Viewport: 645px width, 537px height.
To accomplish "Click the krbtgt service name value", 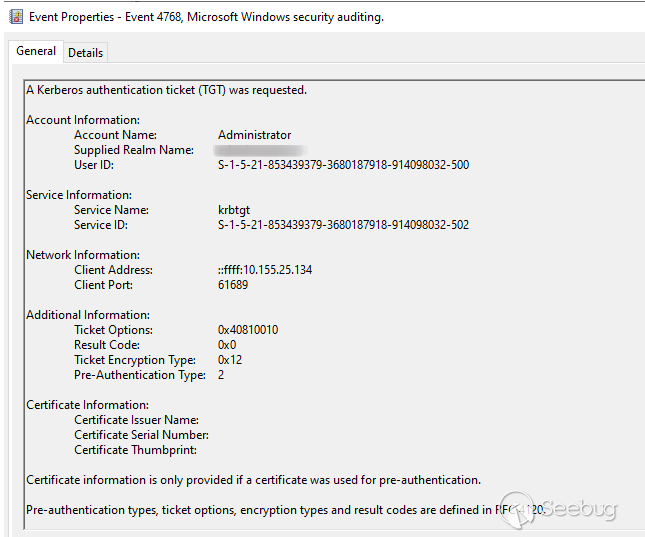I will 233,210.
